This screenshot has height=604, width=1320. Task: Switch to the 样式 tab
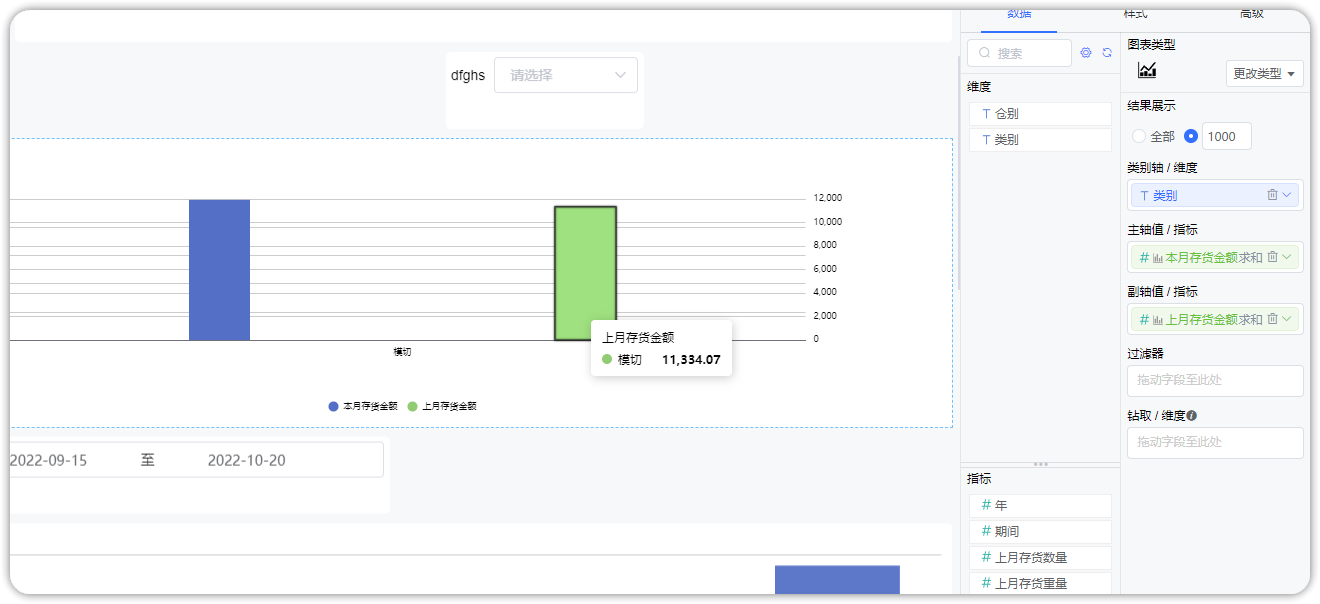pos(1135,14)
